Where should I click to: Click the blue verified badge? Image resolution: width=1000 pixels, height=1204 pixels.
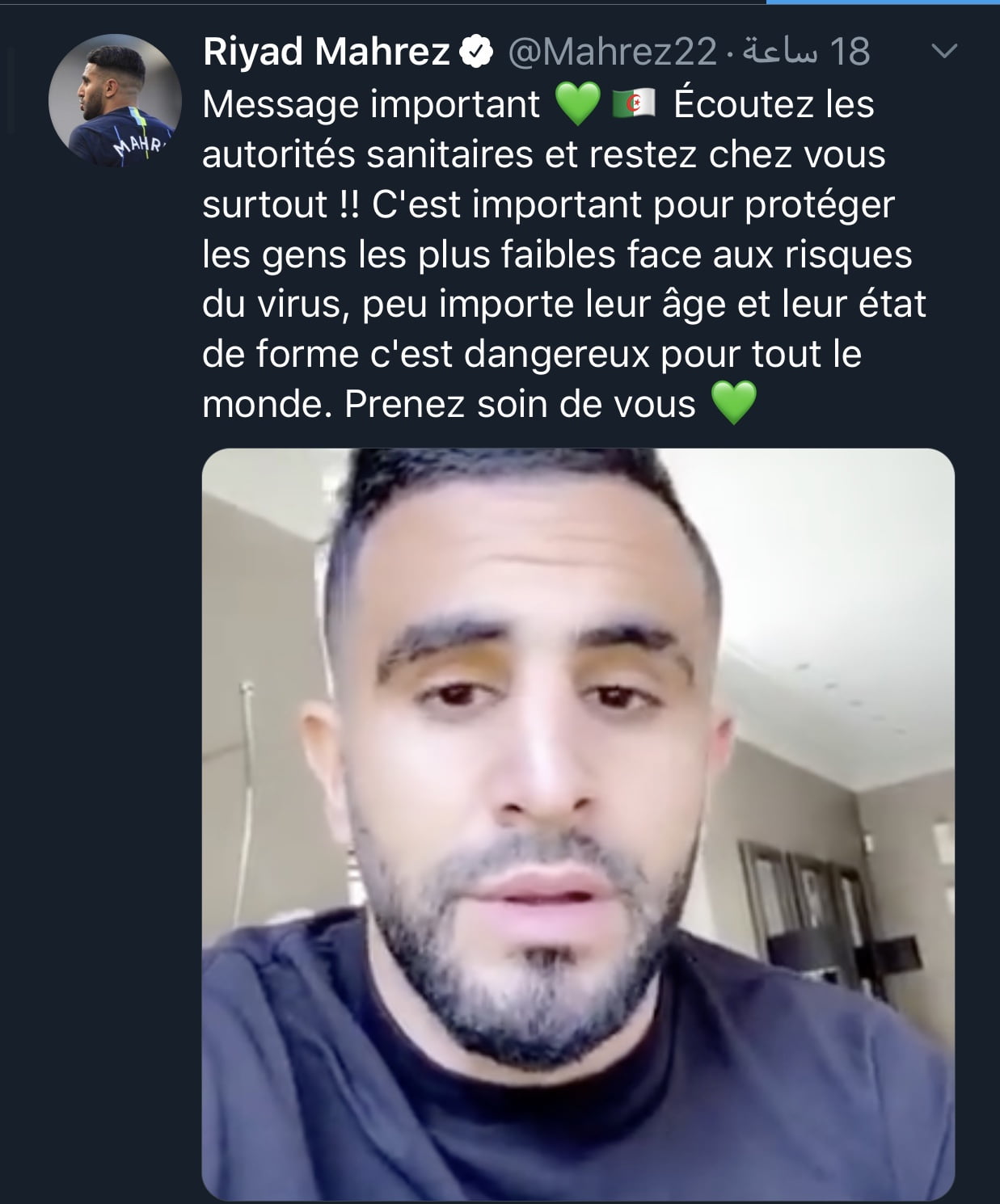click(x=477, y=53)
